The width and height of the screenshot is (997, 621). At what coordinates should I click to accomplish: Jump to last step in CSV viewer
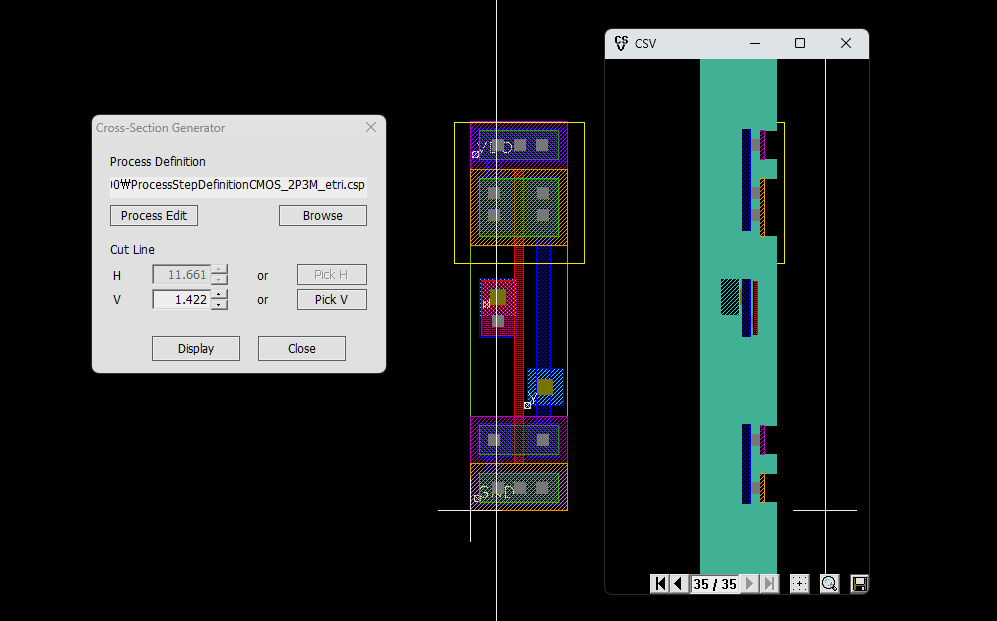click(769, 583)
